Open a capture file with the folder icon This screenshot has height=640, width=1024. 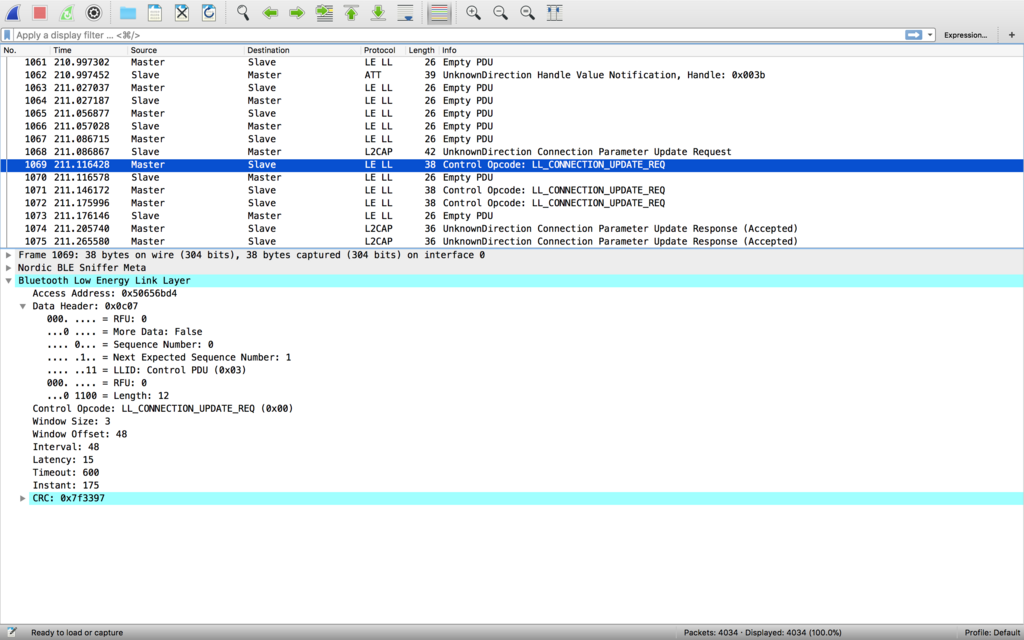(128, 12)
